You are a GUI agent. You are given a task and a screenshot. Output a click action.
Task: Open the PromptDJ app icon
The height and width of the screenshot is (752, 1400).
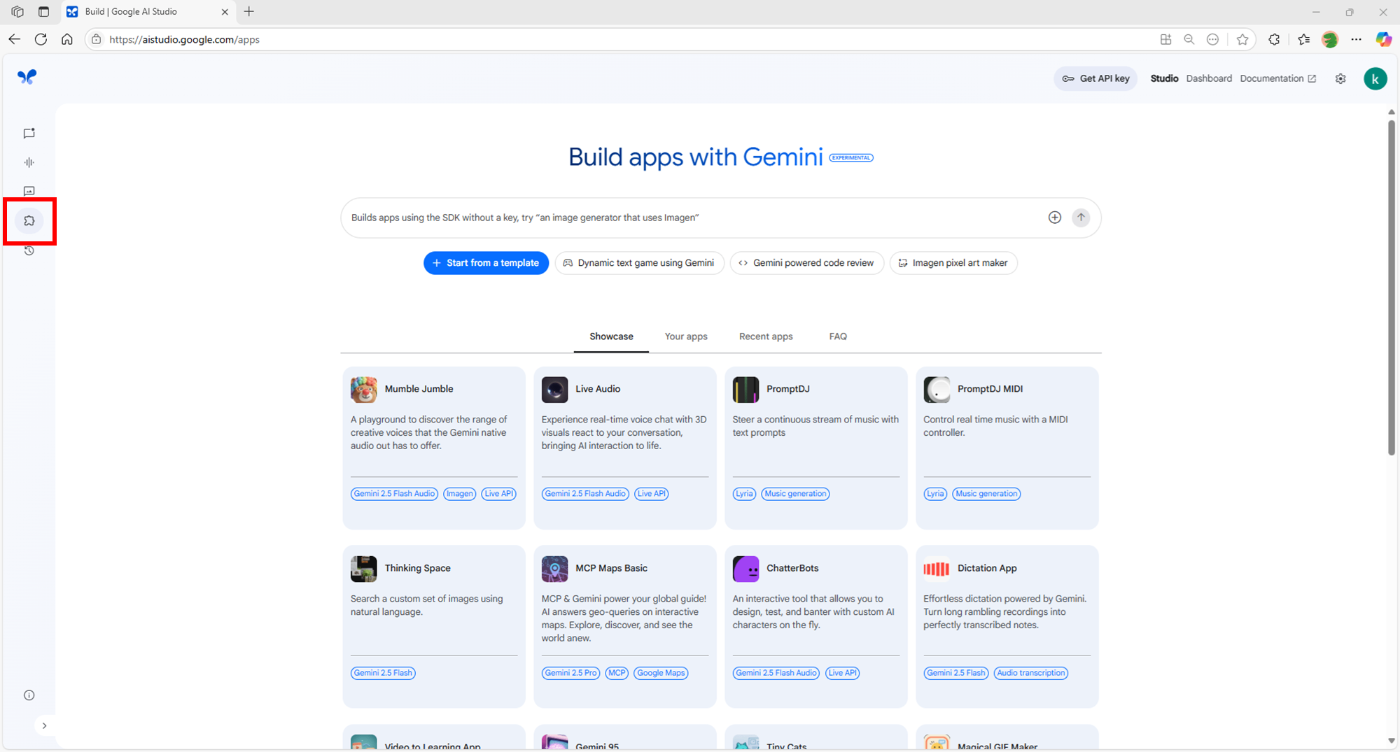(x=746, y=389)
